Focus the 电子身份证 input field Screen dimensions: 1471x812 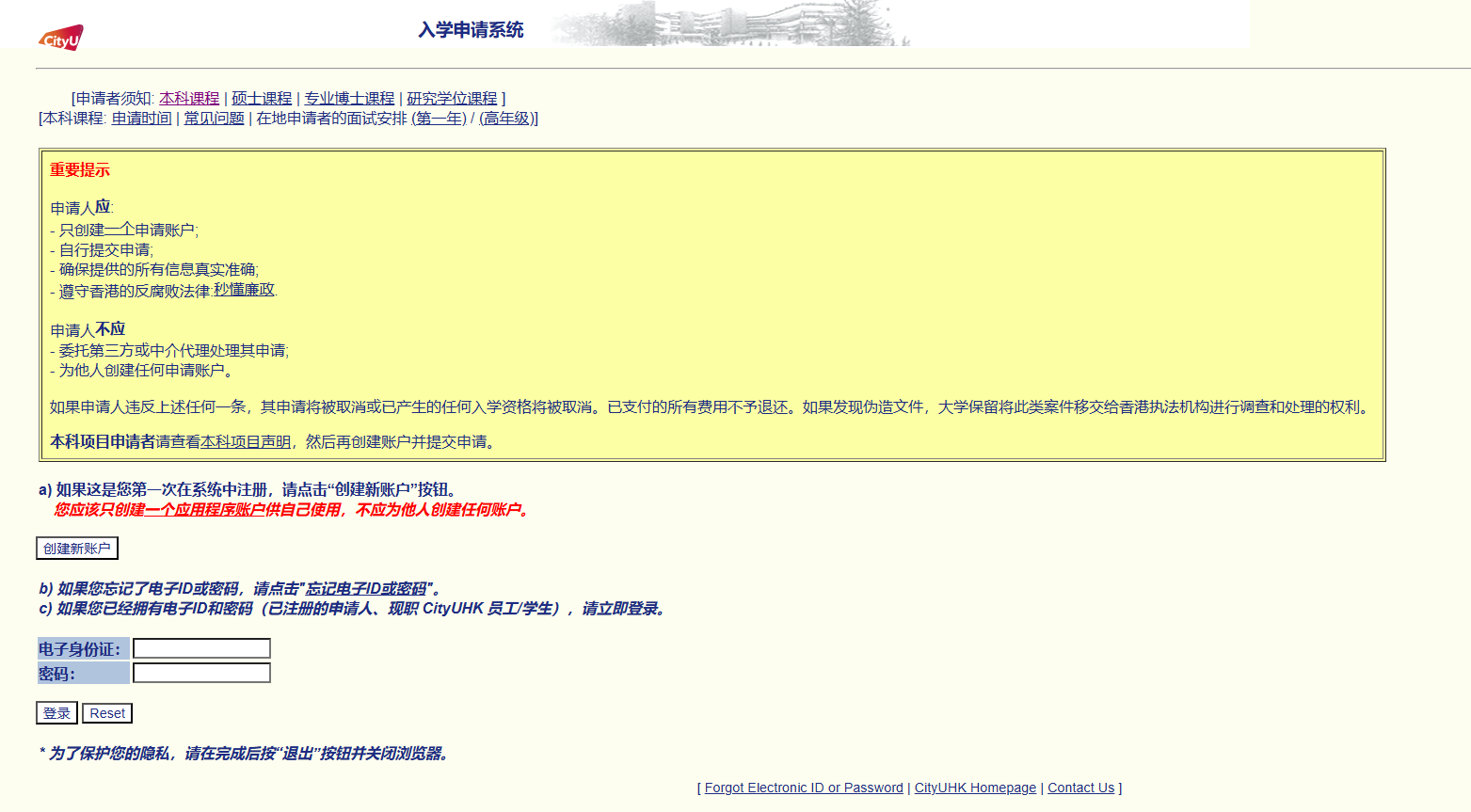coord(201,648)
